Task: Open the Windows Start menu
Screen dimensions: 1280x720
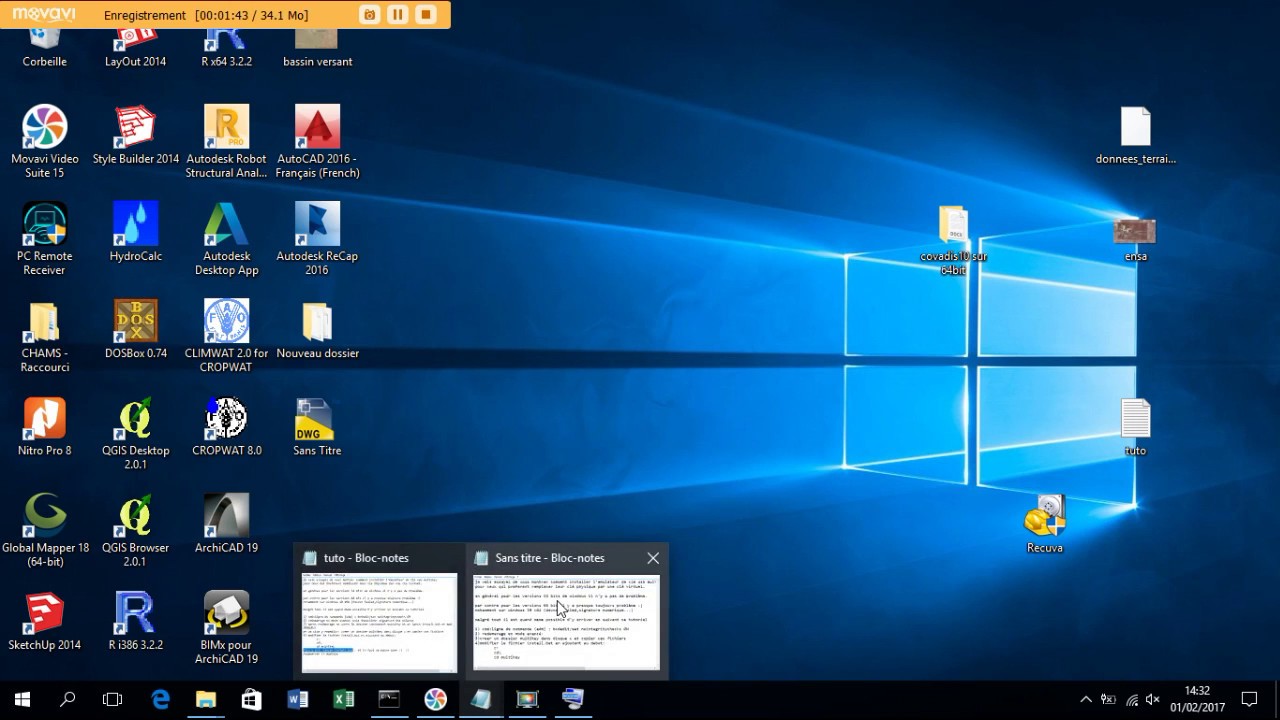Action: pos(22,700)
